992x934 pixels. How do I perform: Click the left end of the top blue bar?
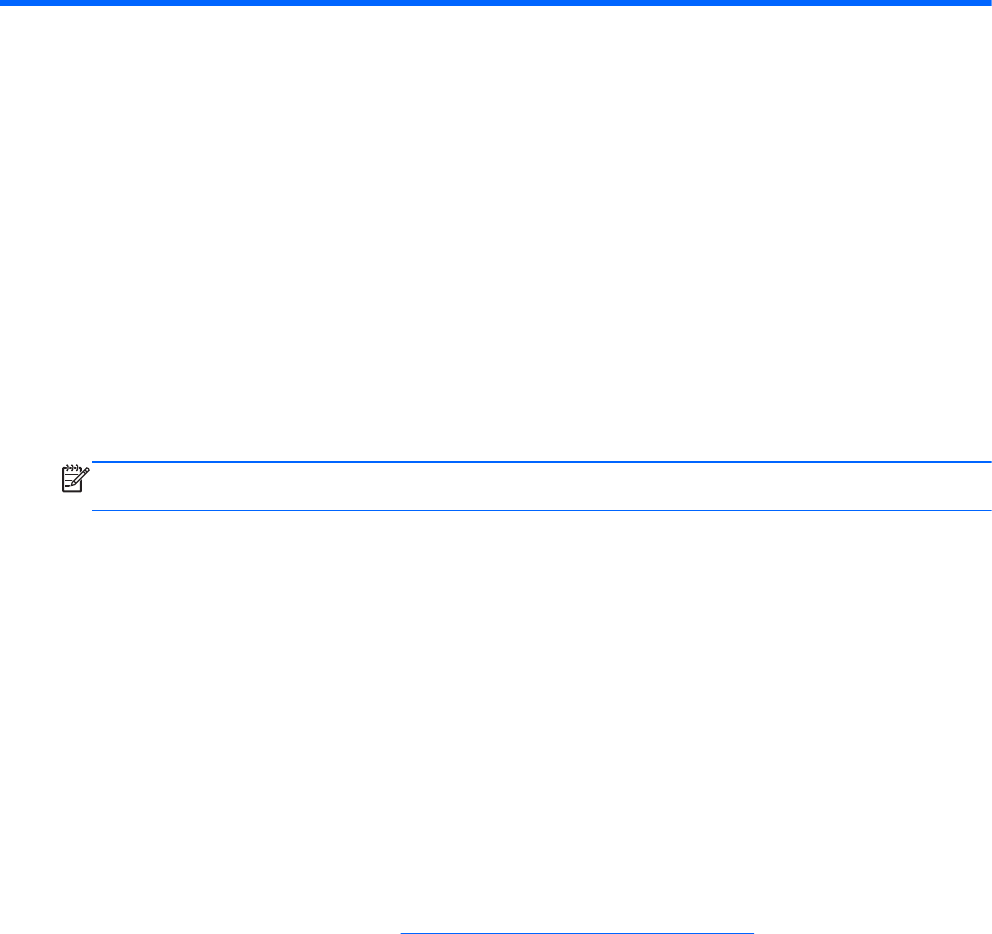click(x=6, y=3)
